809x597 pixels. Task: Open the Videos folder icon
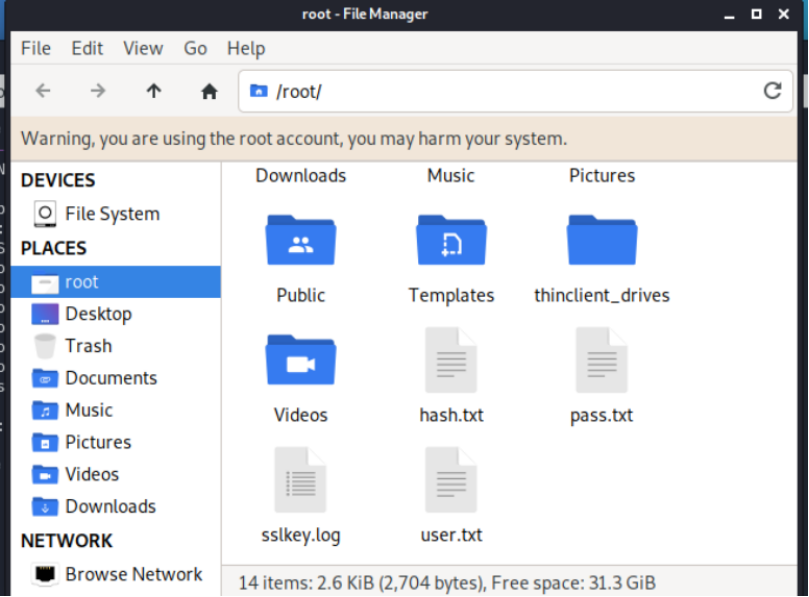(x=301, y=360)
